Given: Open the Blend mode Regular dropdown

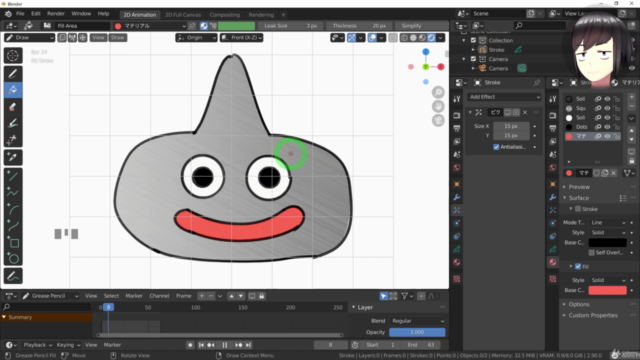Looking at the screenshot, I should click(x=417, y=321).
